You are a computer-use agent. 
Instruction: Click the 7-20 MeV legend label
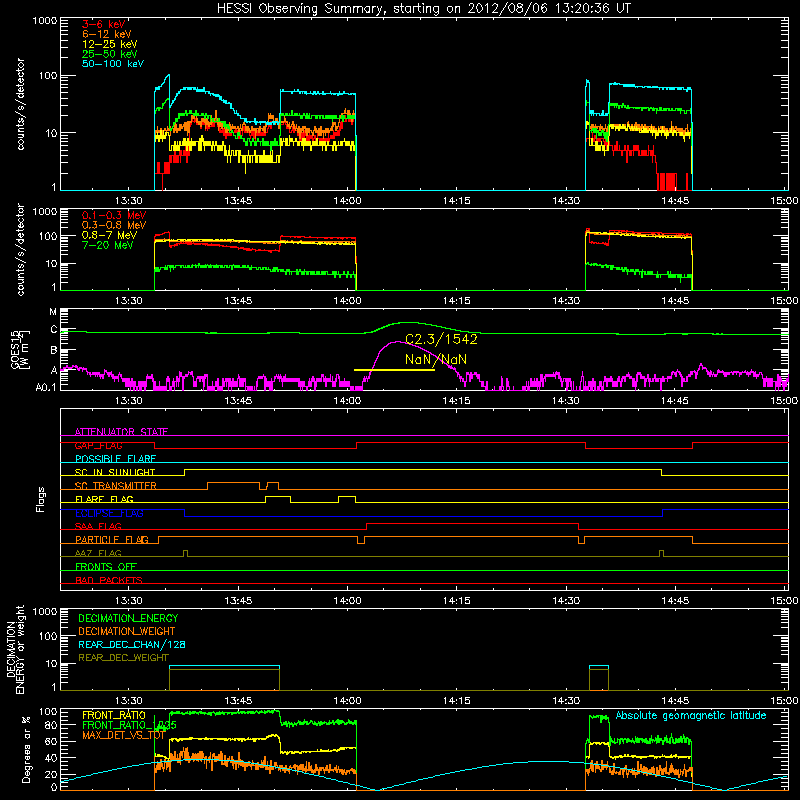coord(107,245)
